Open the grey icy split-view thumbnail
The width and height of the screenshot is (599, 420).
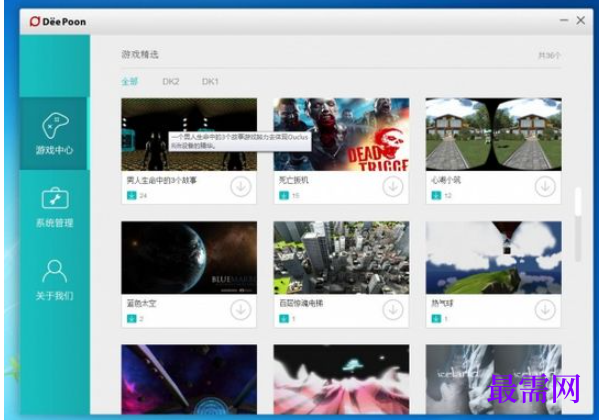click(494, 379)
